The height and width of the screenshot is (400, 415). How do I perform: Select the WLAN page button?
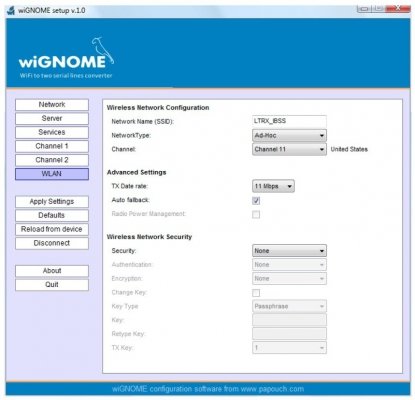(52, 174)
